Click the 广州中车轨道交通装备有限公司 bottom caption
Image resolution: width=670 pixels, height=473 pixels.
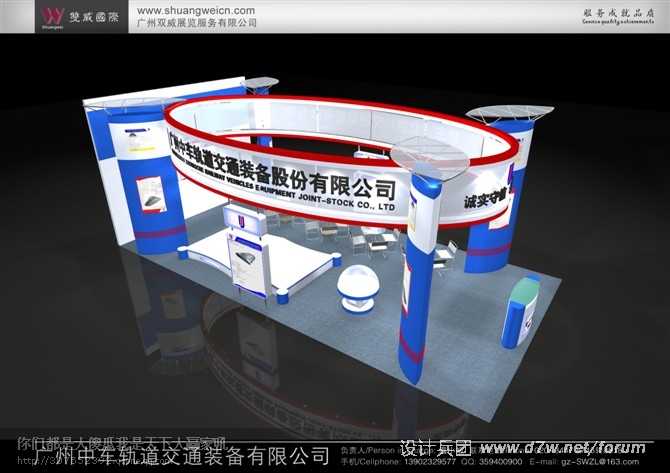[182, 455]
